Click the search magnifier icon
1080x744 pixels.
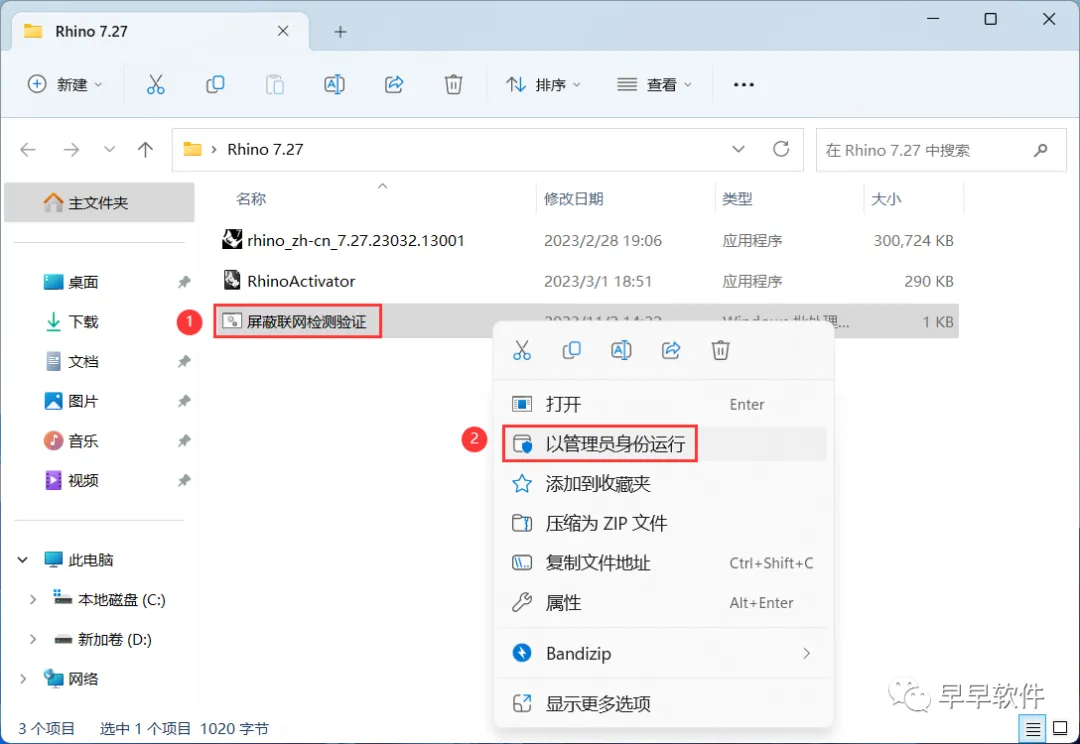[x=1041, y=149]
